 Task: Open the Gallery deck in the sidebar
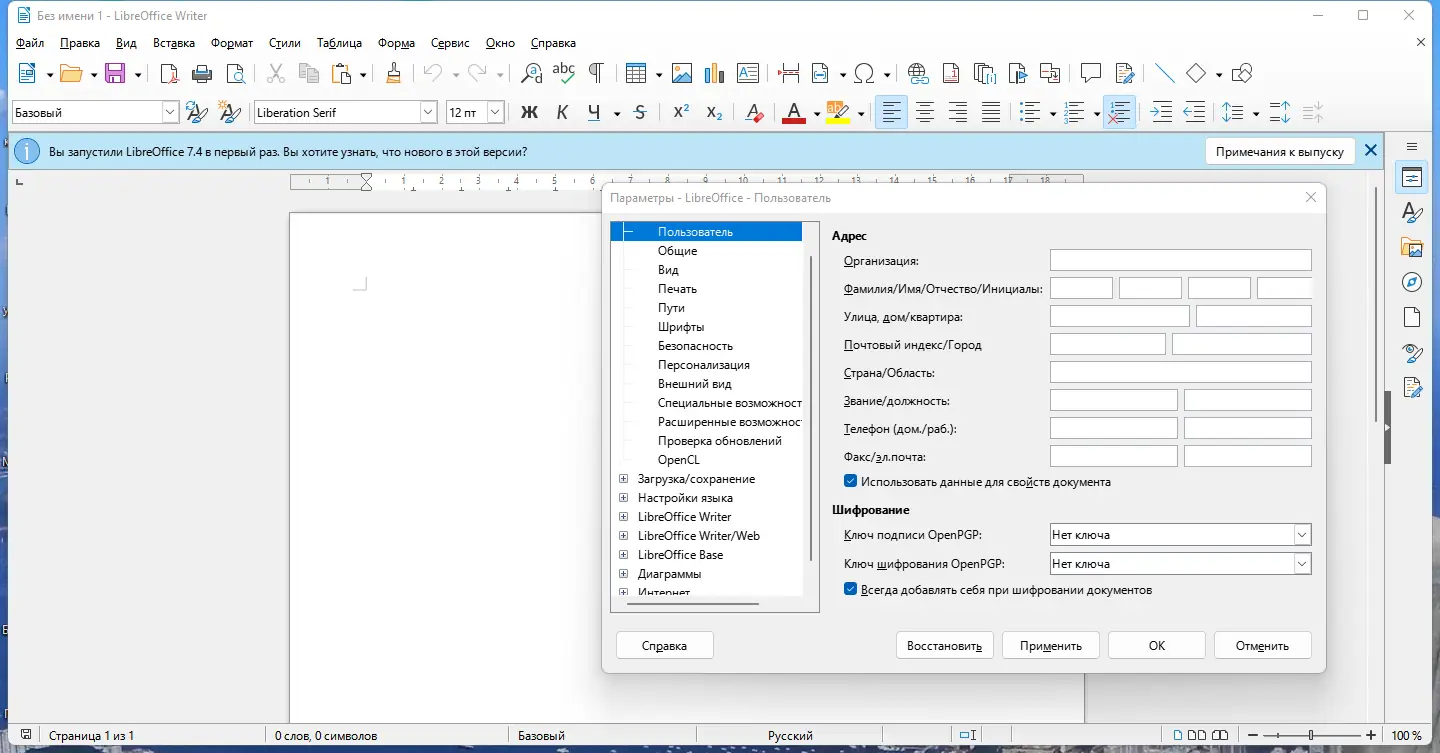(1412, 247)
